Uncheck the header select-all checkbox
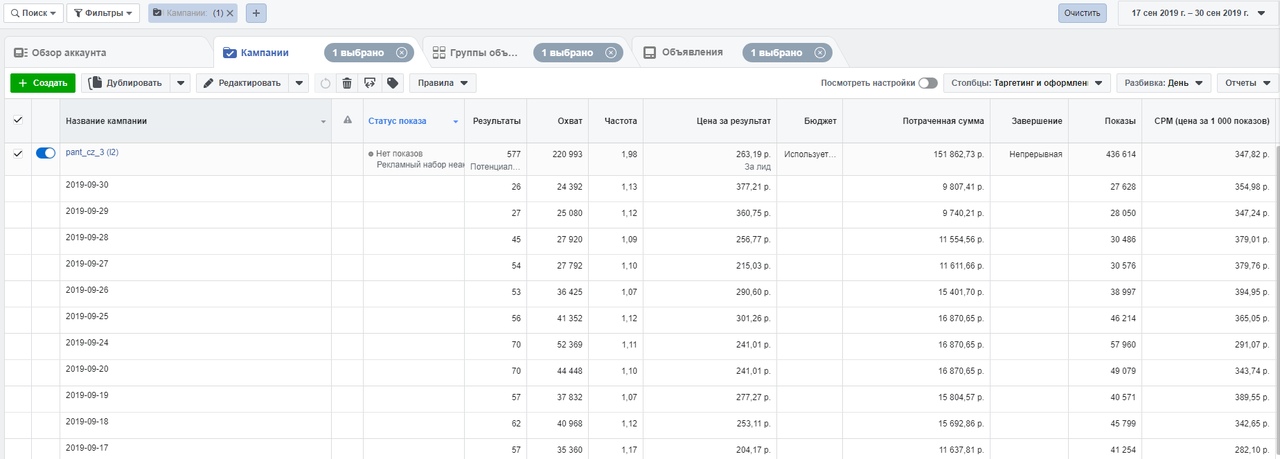The width and height of the screenshot is (1280, 459). point(17,121)
